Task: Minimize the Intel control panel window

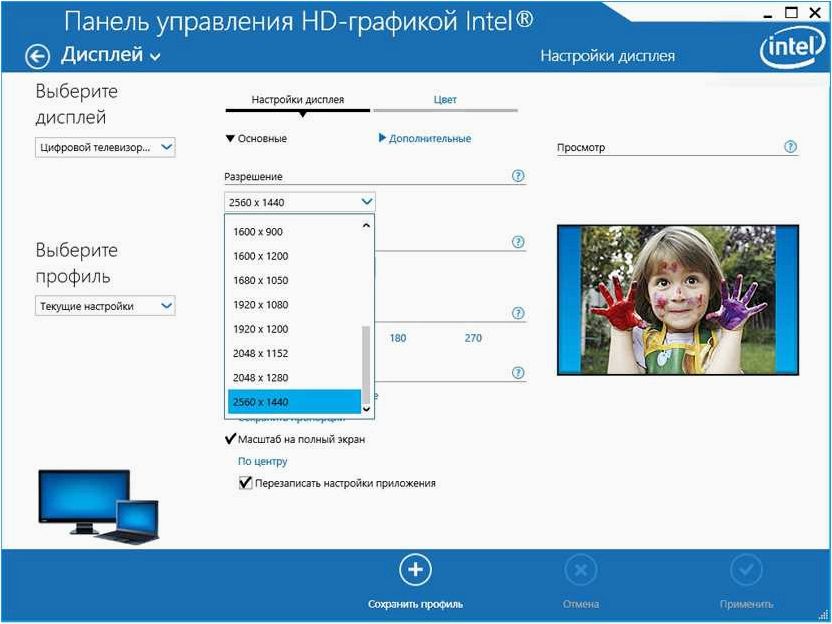Action: [x=767, y=15]
